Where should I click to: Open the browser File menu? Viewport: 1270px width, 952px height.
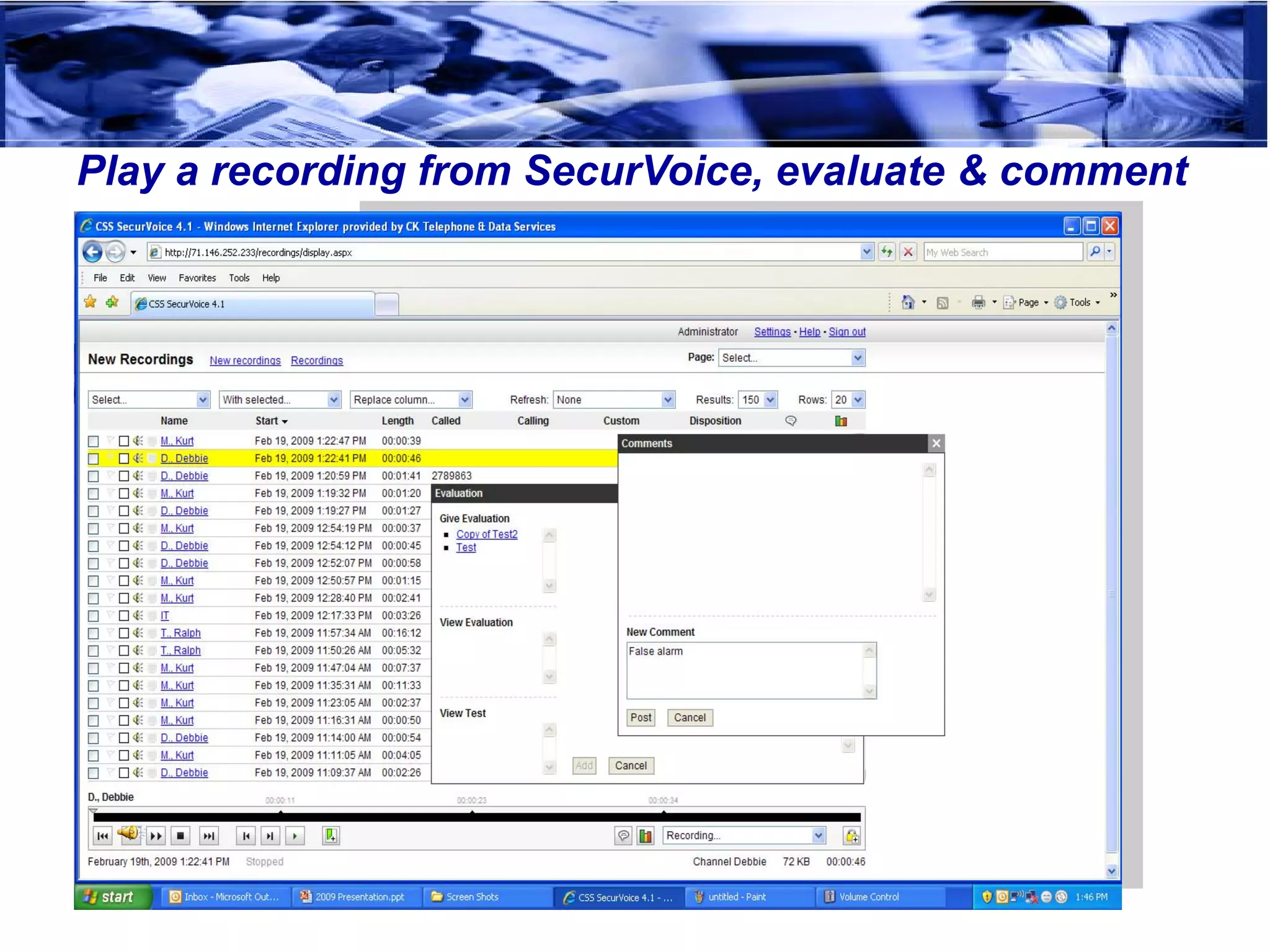[x=100, y=278]
